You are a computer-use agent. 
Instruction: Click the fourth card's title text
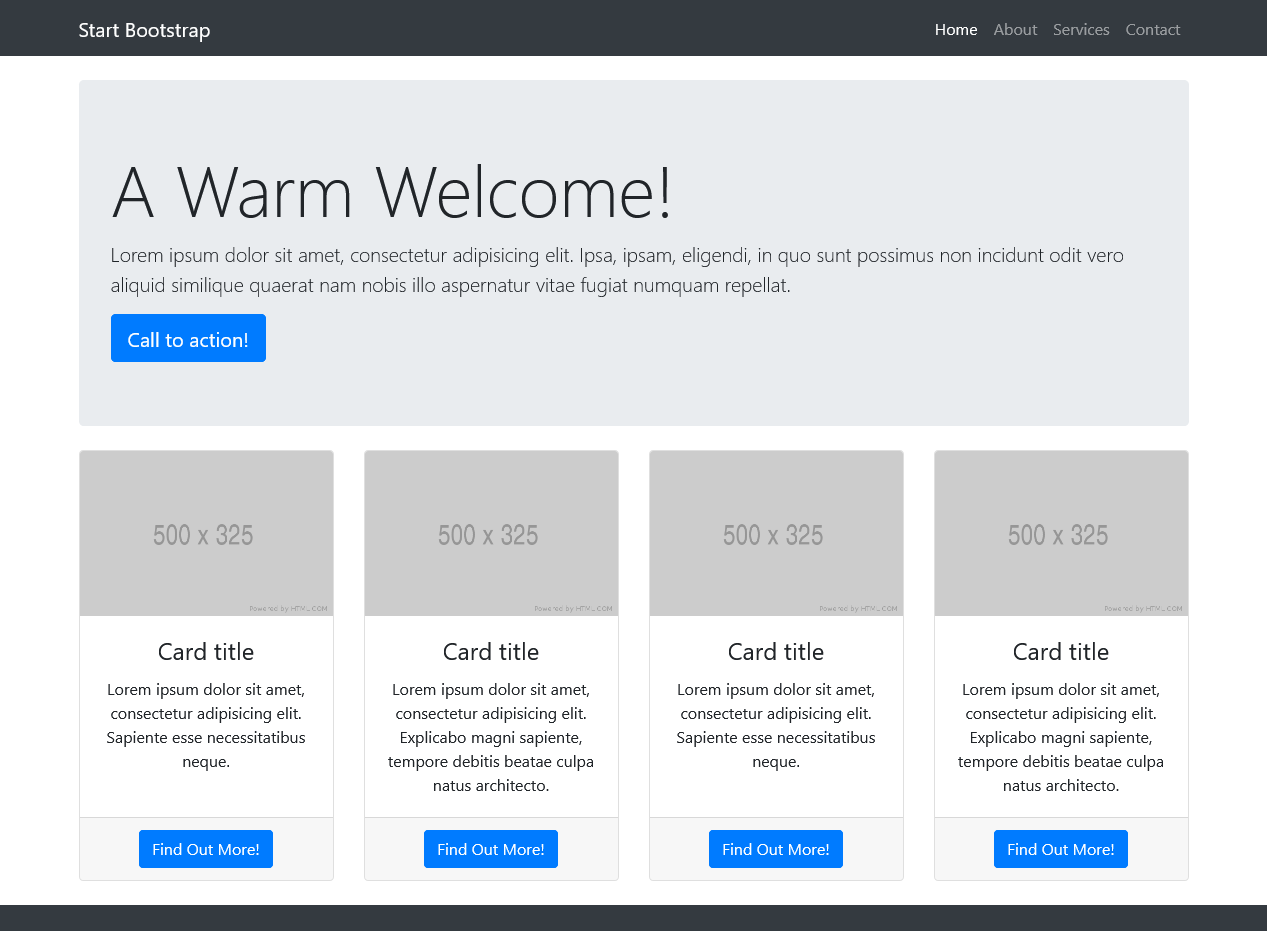[1061, 652]
